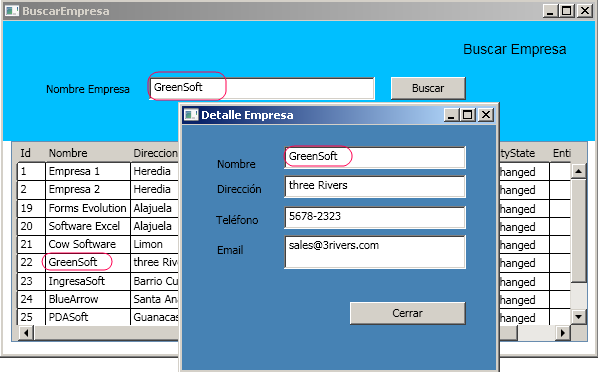Click the Email field with sales@3rivers.com
The image size is (598, 372).
[x=375, y=252]
